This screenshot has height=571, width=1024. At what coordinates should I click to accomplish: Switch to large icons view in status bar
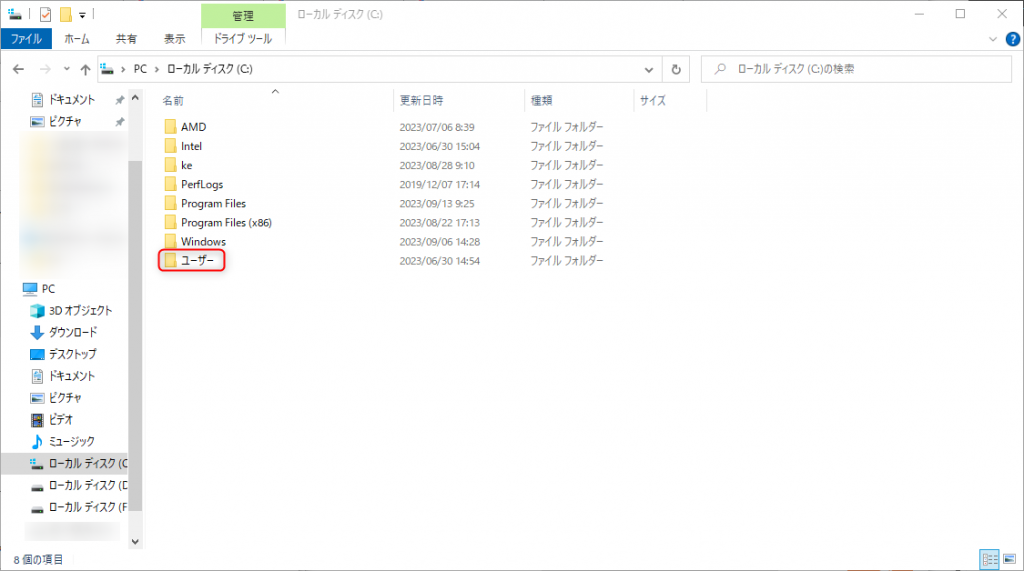click(1007, 559)
